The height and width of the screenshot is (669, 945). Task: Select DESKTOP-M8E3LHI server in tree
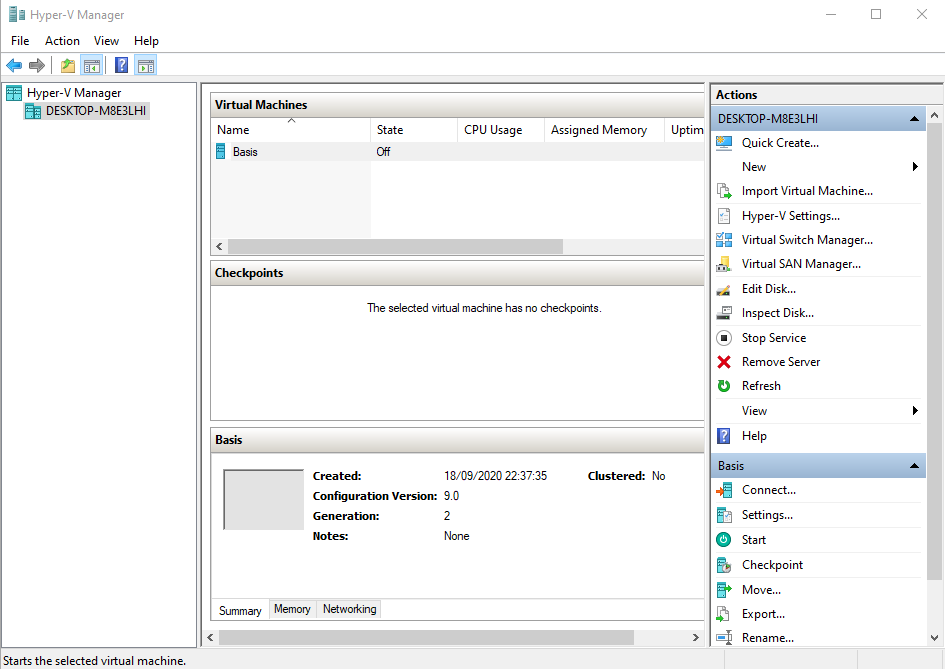pos(96,111)
